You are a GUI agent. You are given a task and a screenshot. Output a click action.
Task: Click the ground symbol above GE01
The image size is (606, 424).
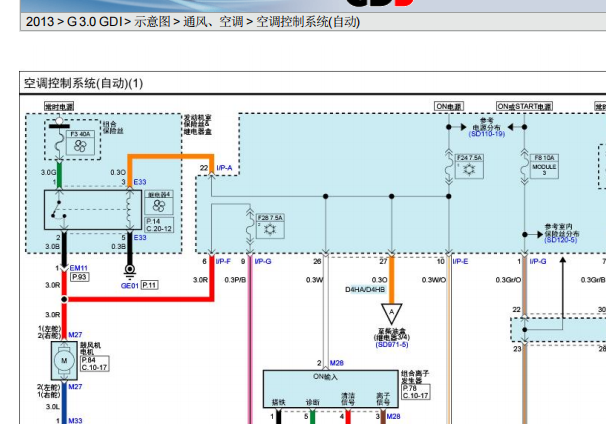pyautogui.click(x=130, y=271)
